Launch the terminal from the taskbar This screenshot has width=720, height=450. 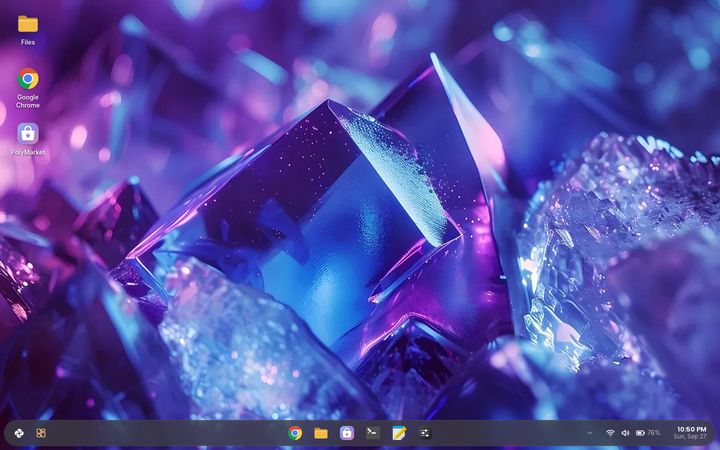click(x=372, y=433)
